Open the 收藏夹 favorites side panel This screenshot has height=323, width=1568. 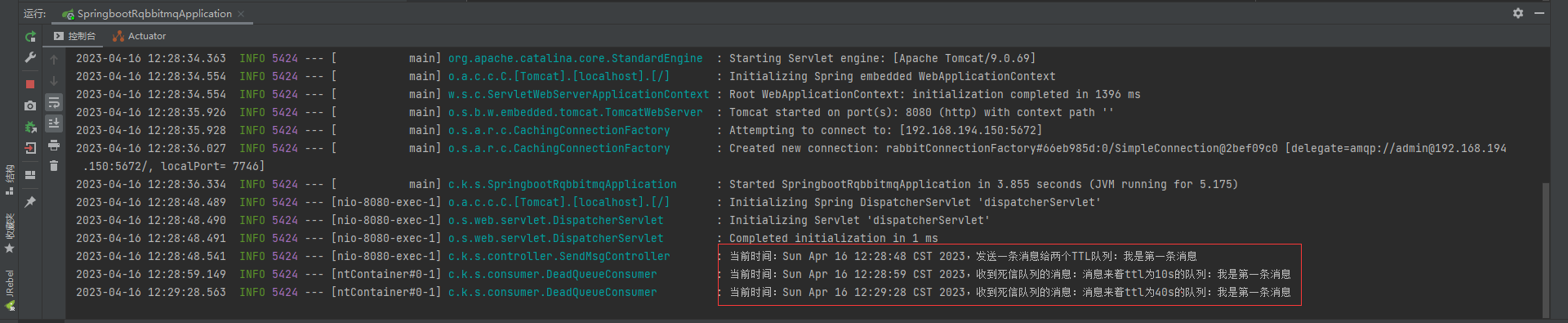pos(10,232)
